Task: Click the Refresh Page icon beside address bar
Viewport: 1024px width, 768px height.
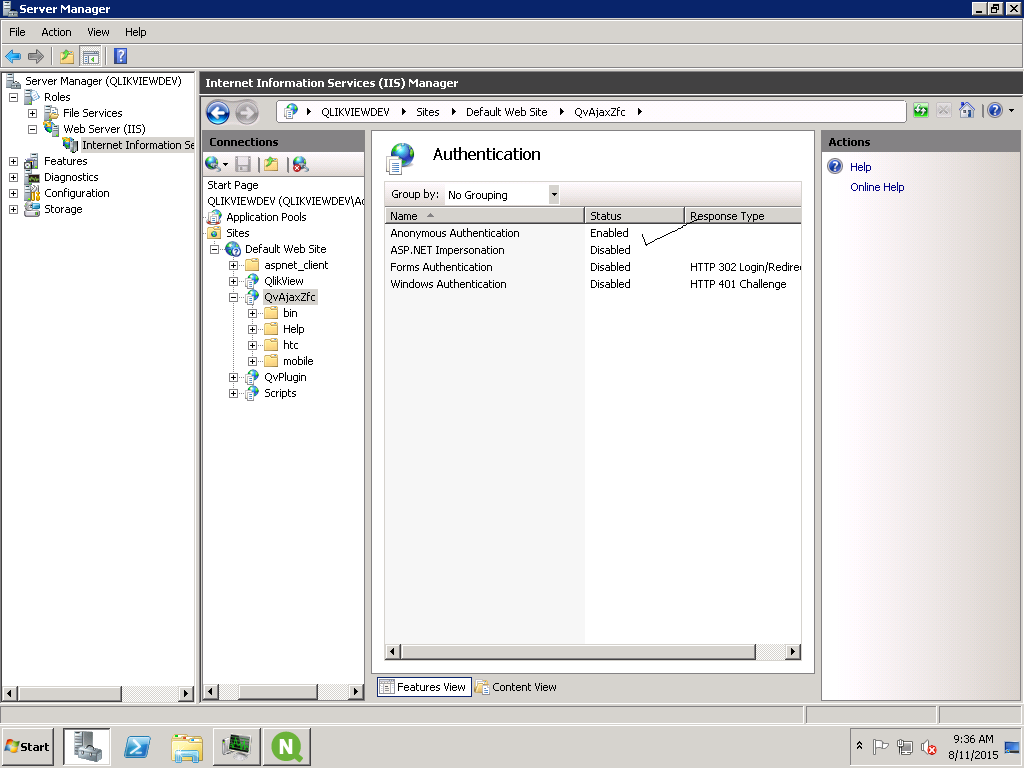Action: (920, 111)
